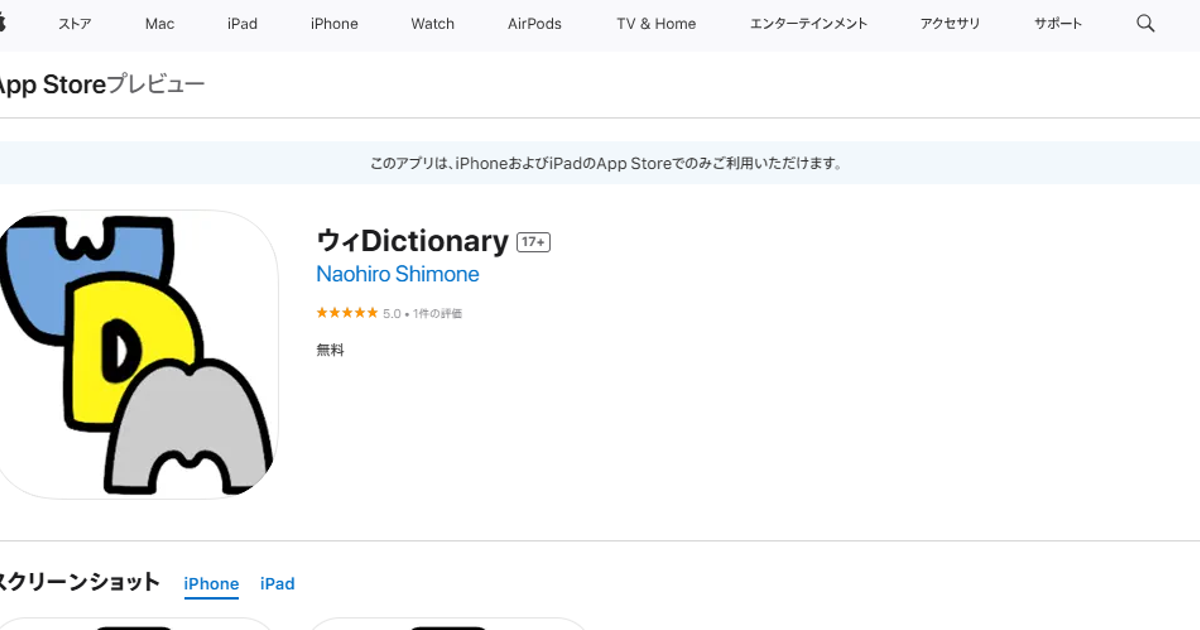This screenshot has height=630, width=1200.
Task: Open the TV & Home menu
Action: pyautogui.click(x=656, y=24)
